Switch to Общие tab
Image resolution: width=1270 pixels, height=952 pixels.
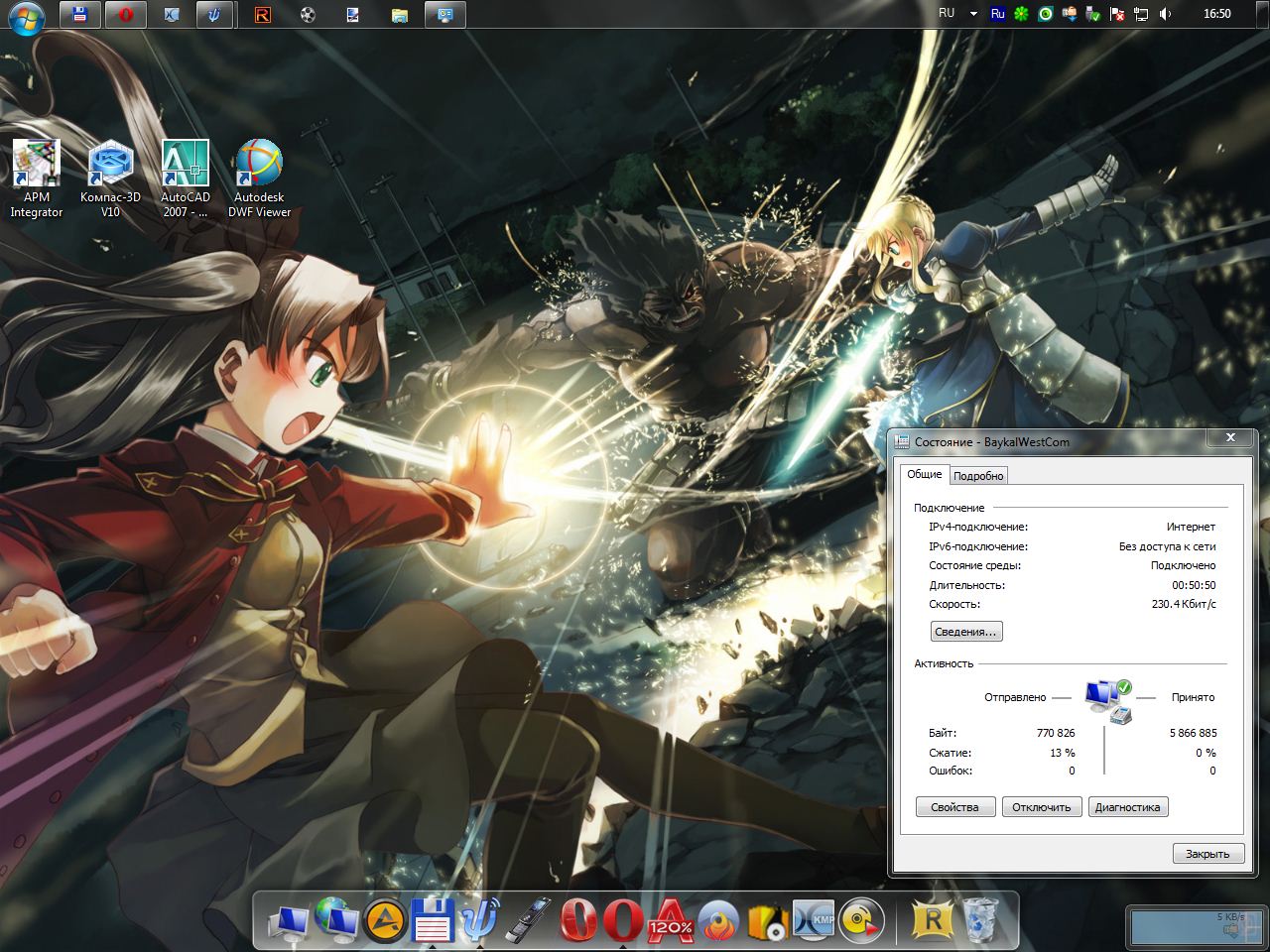924,474
